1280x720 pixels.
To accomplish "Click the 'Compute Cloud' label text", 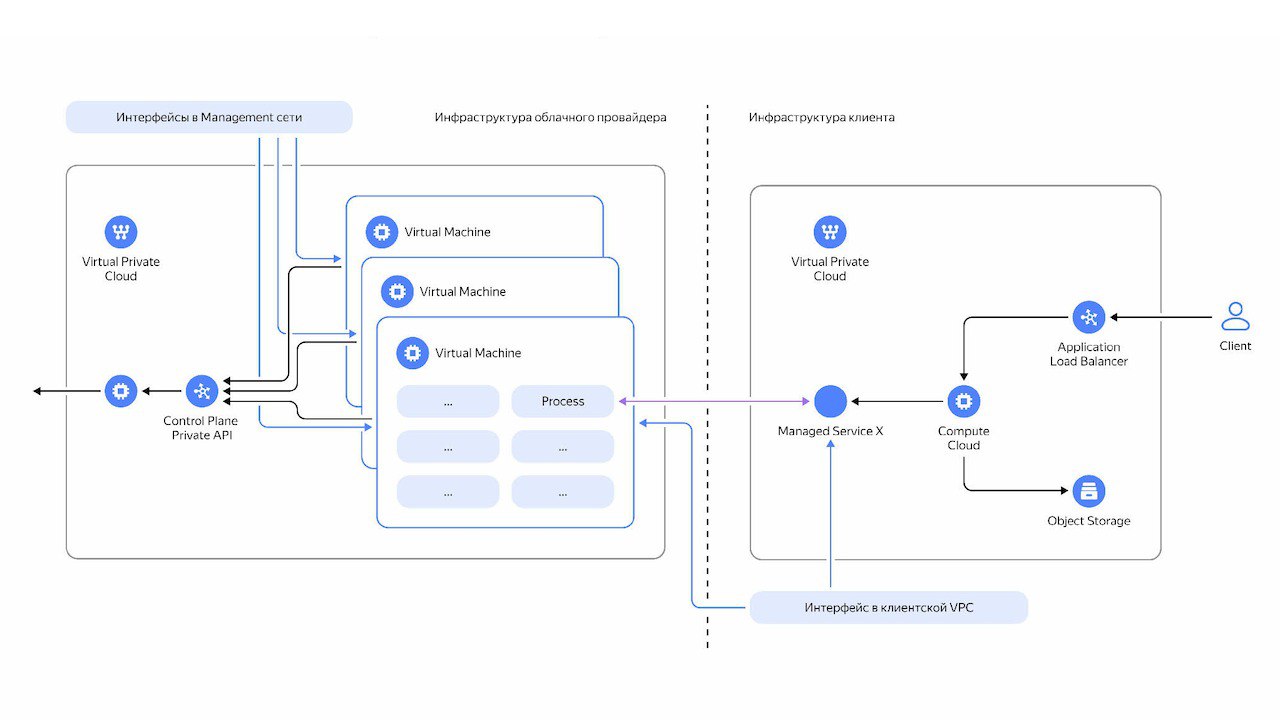I will click(964, 438).
